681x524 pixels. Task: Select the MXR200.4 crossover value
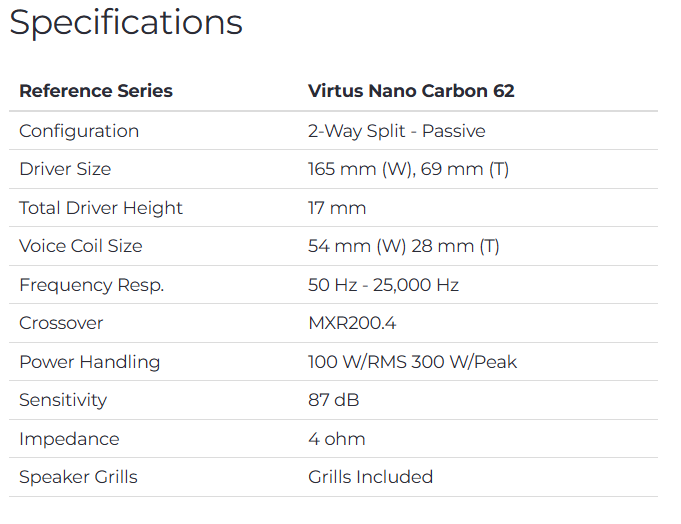(x=350, y=323)
